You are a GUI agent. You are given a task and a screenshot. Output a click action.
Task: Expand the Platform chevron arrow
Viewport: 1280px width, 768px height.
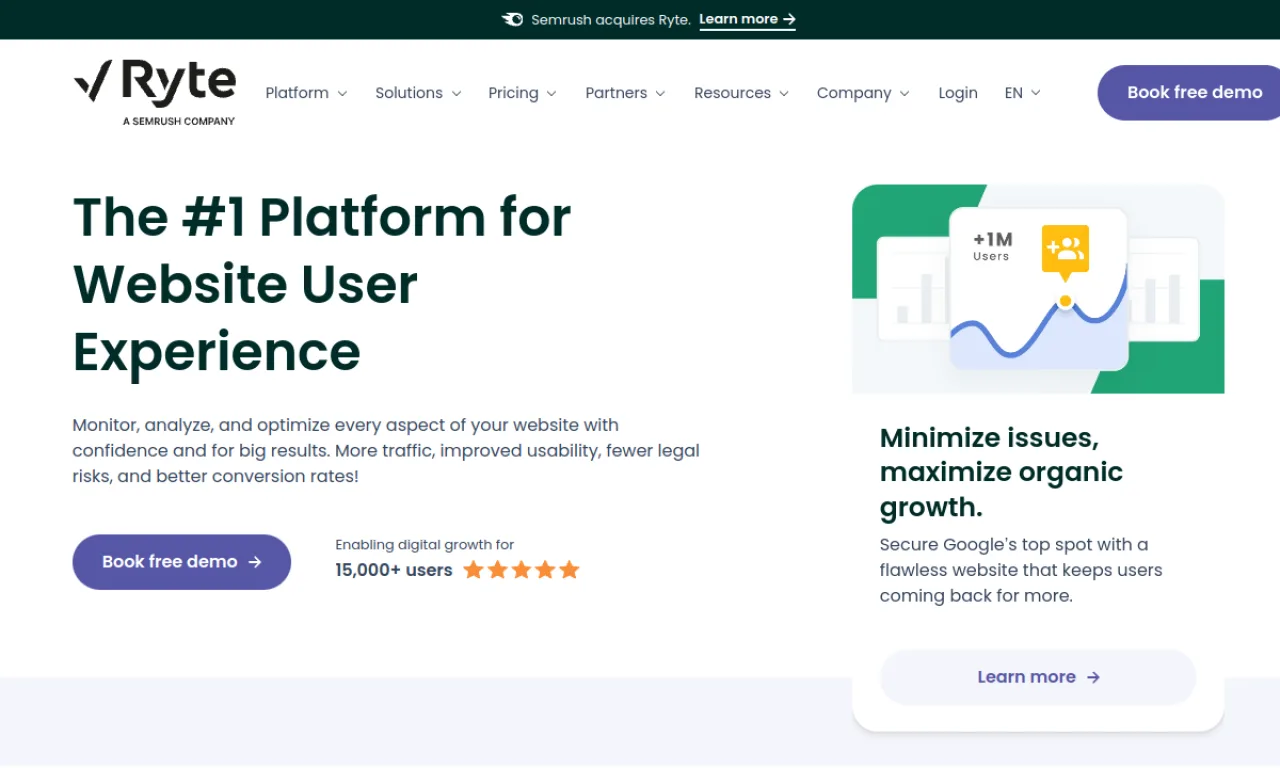[x=342, y=93]
